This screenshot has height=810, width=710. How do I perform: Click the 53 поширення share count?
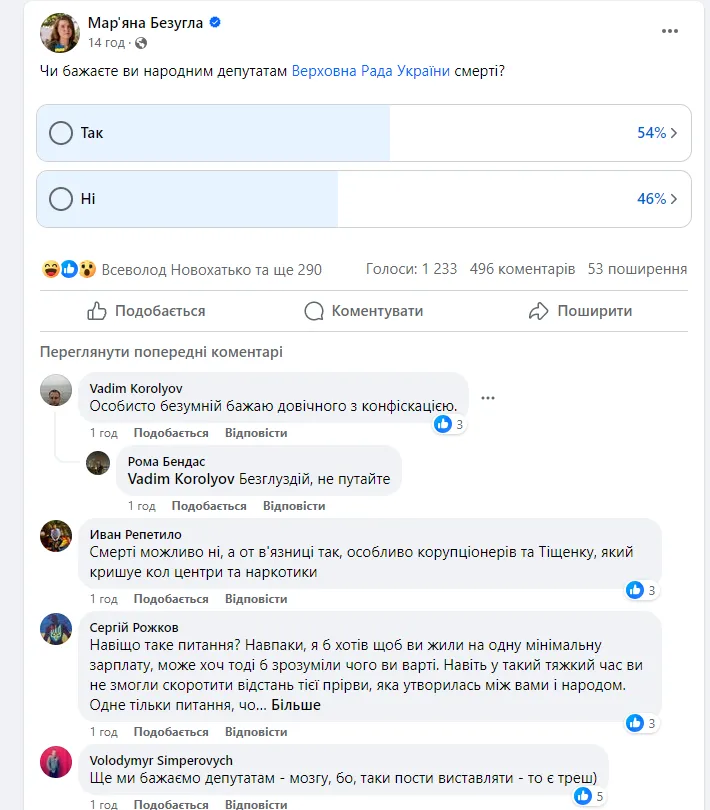(x=637, y=269)
